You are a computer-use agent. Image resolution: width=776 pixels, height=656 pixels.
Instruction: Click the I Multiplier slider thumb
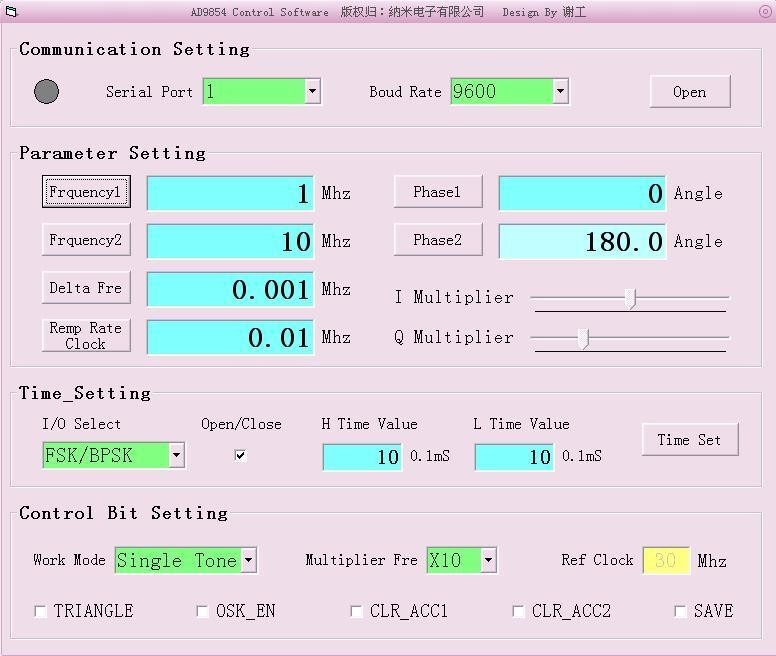coord(630,299)
